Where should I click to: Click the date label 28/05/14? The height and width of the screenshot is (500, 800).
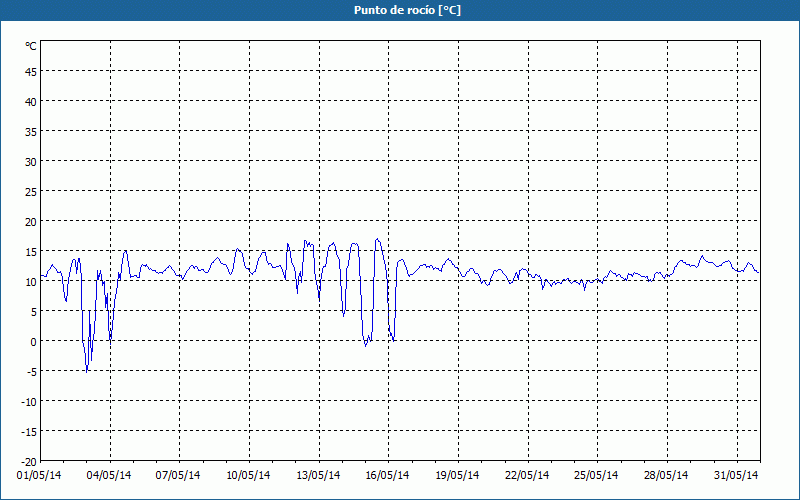[x=666, y=476]
